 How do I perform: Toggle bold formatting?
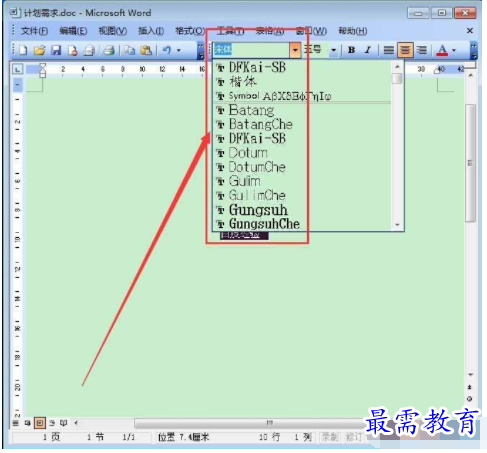351,50
